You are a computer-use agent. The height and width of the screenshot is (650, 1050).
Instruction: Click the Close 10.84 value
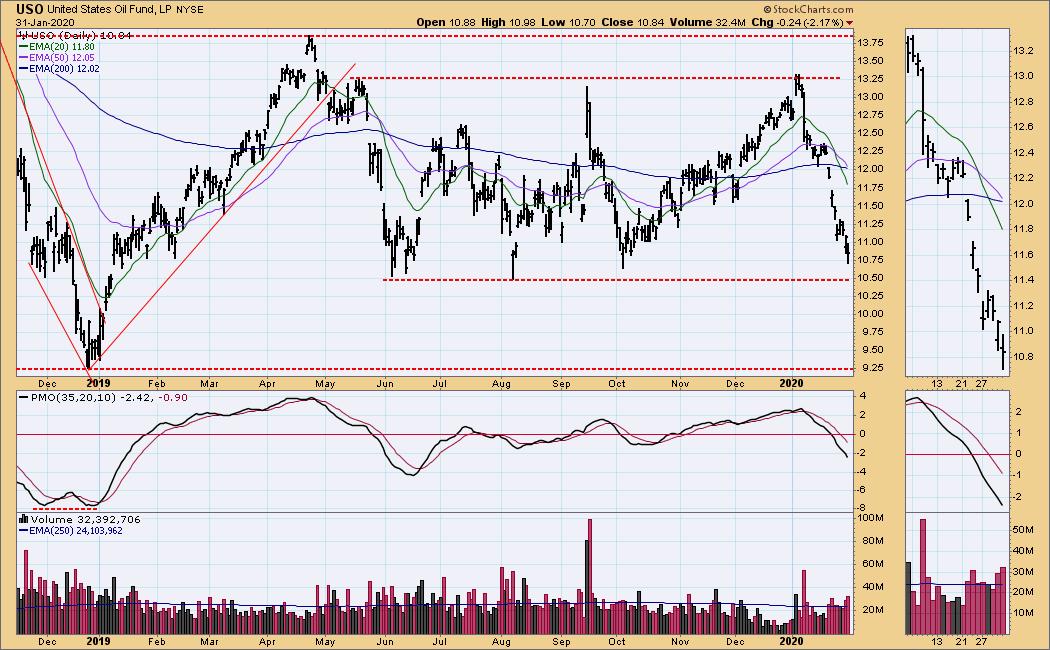coord(632,22)
